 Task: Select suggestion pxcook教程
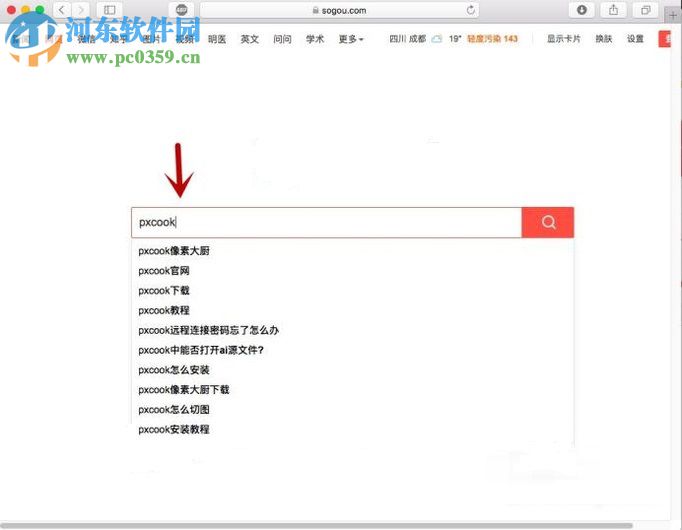coord(164,310)
